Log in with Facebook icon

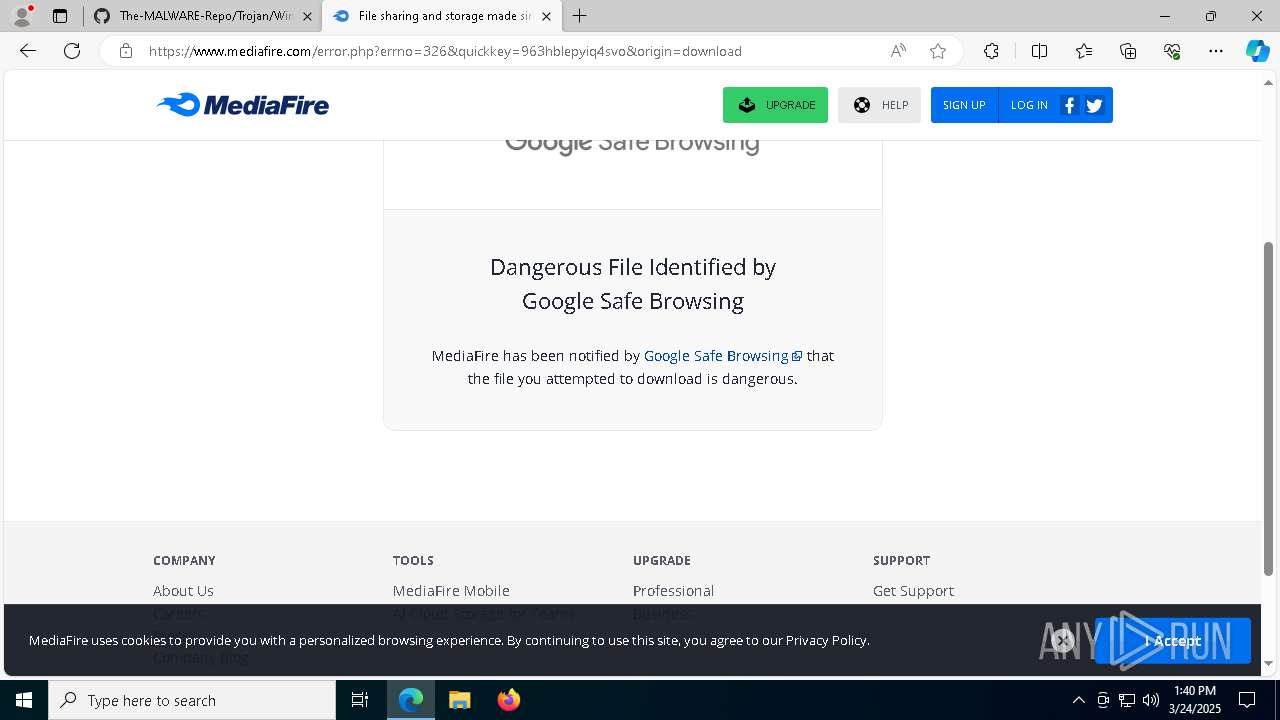[x=1069, y=105]
